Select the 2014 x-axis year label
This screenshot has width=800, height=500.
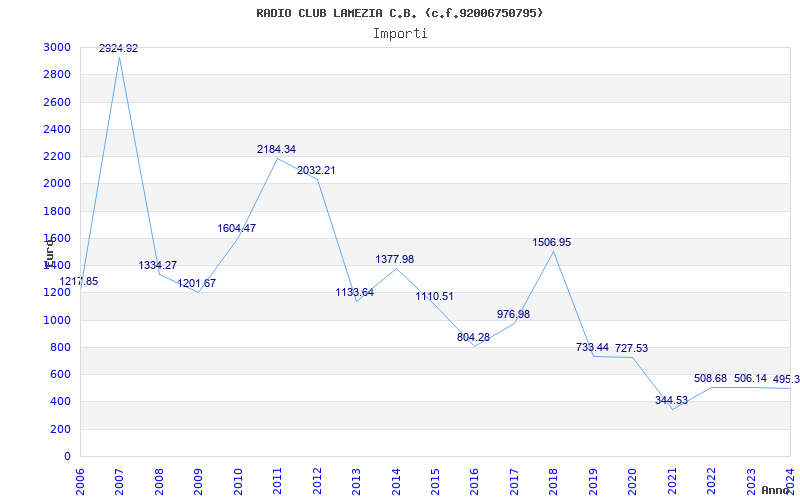[396, 482]
